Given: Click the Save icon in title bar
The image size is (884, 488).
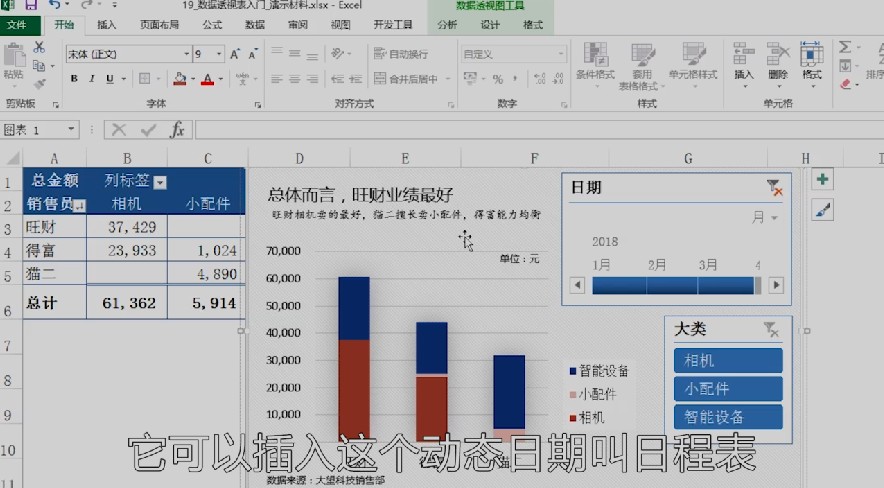Looking at the screenshot, I should click(x=30, y=5).
